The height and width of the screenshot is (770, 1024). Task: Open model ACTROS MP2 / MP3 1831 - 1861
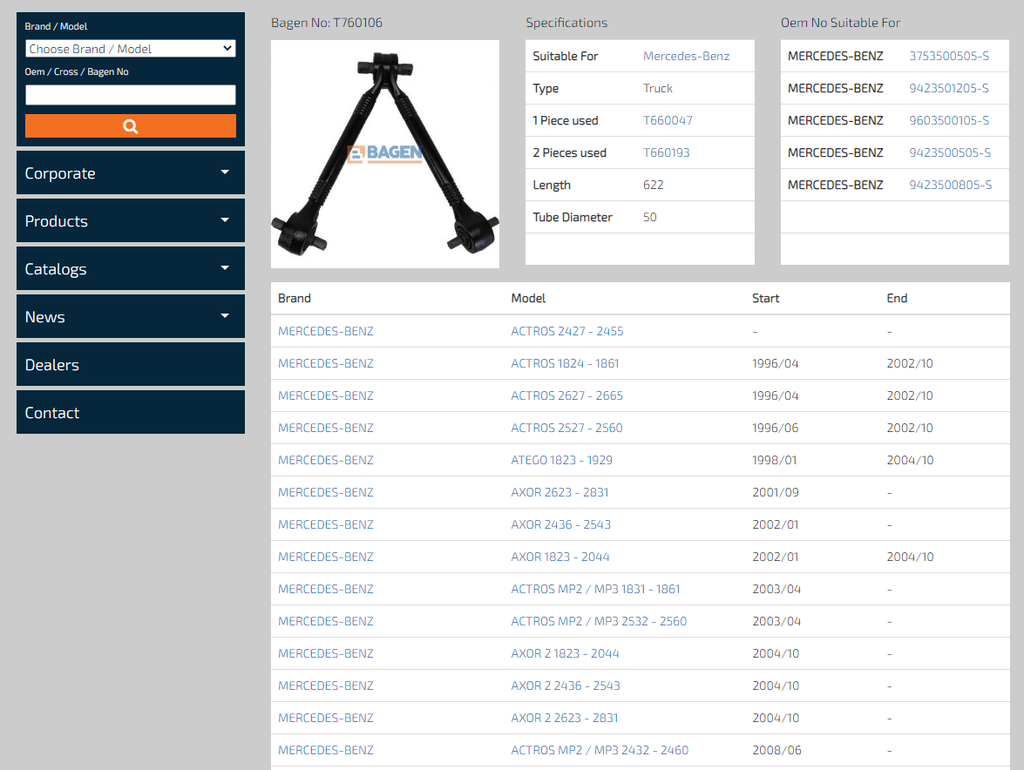click(x=596, y=589)
